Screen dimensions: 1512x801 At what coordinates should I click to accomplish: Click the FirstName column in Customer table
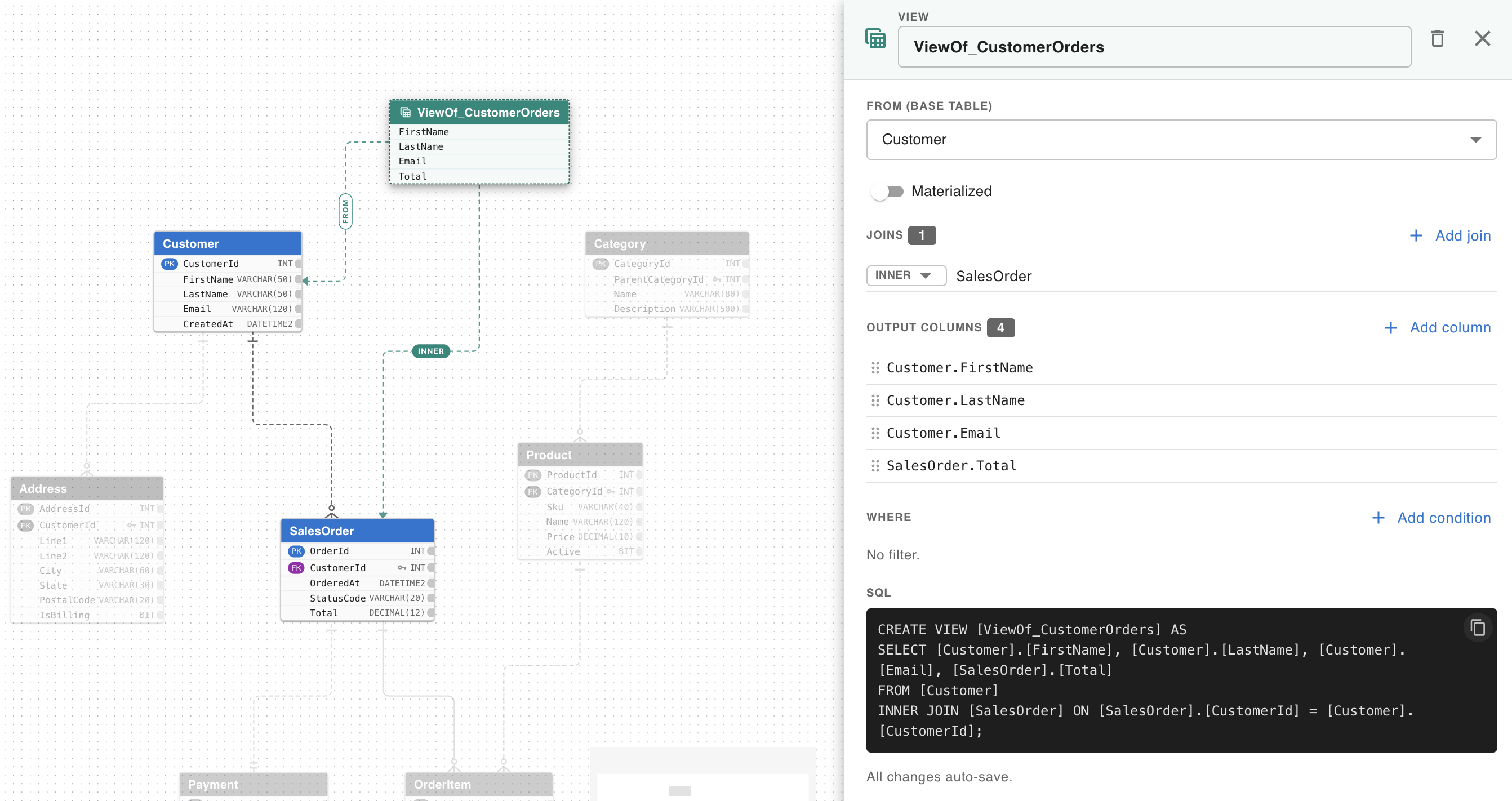228,279
